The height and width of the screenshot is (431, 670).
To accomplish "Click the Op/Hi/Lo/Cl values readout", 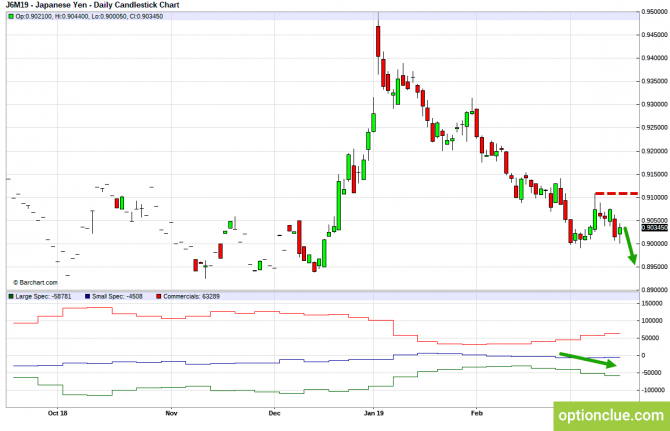I will pyautogui.click(x=89, y=16).
